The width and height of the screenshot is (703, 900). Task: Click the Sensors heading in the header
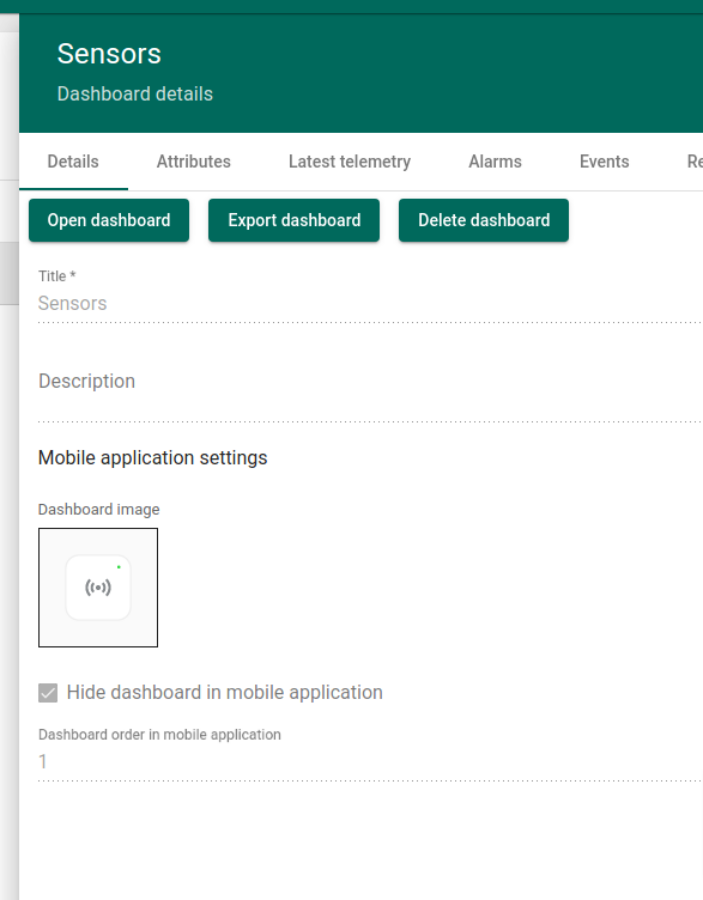pyautogui.click(x=109, y=54)
